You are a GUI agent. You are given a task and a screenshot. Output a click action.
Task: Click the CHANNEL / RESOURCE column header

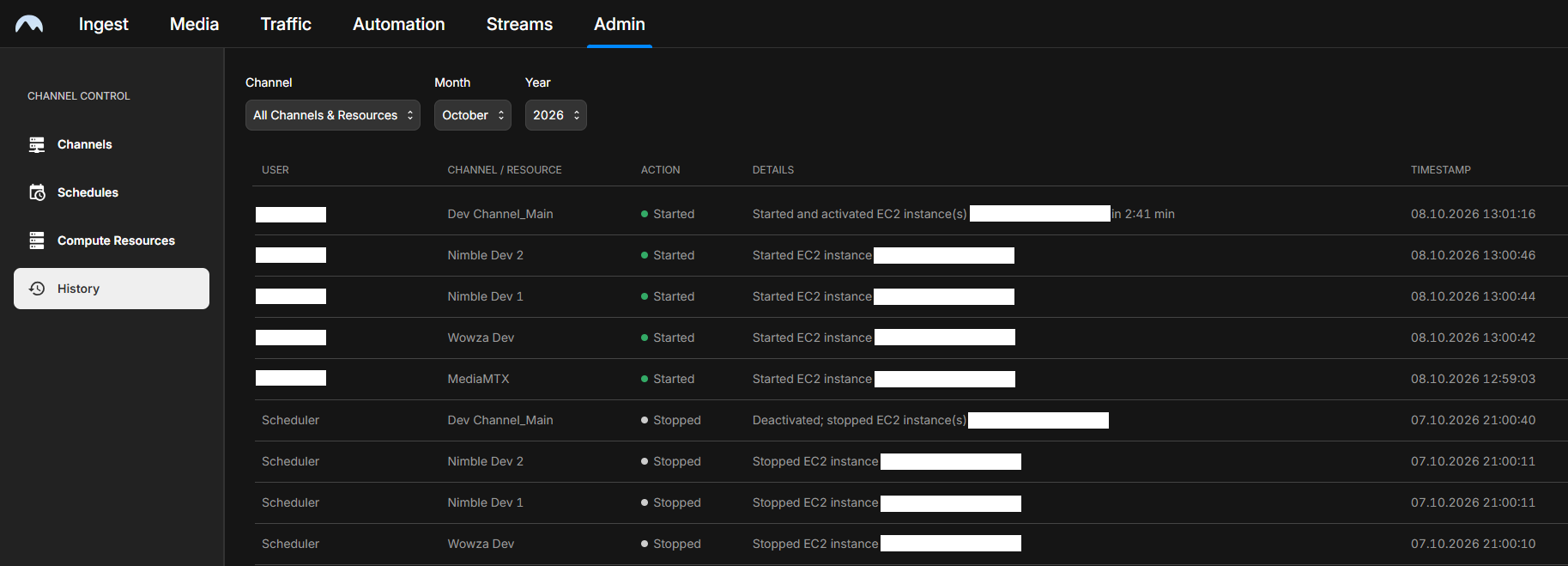505,170
